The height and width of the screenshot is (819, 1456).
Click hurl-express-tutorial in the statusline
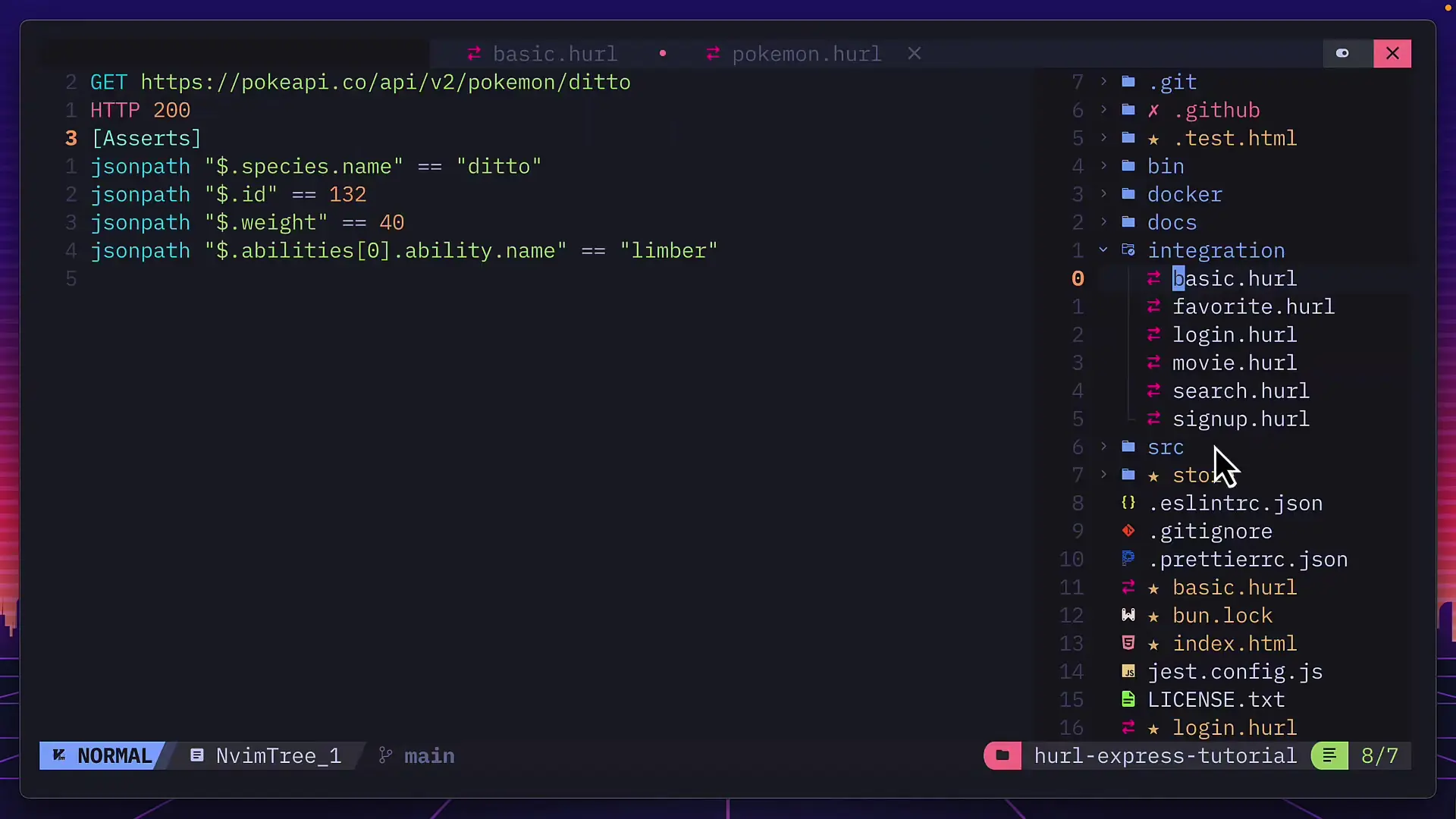tap(1166, 755)
